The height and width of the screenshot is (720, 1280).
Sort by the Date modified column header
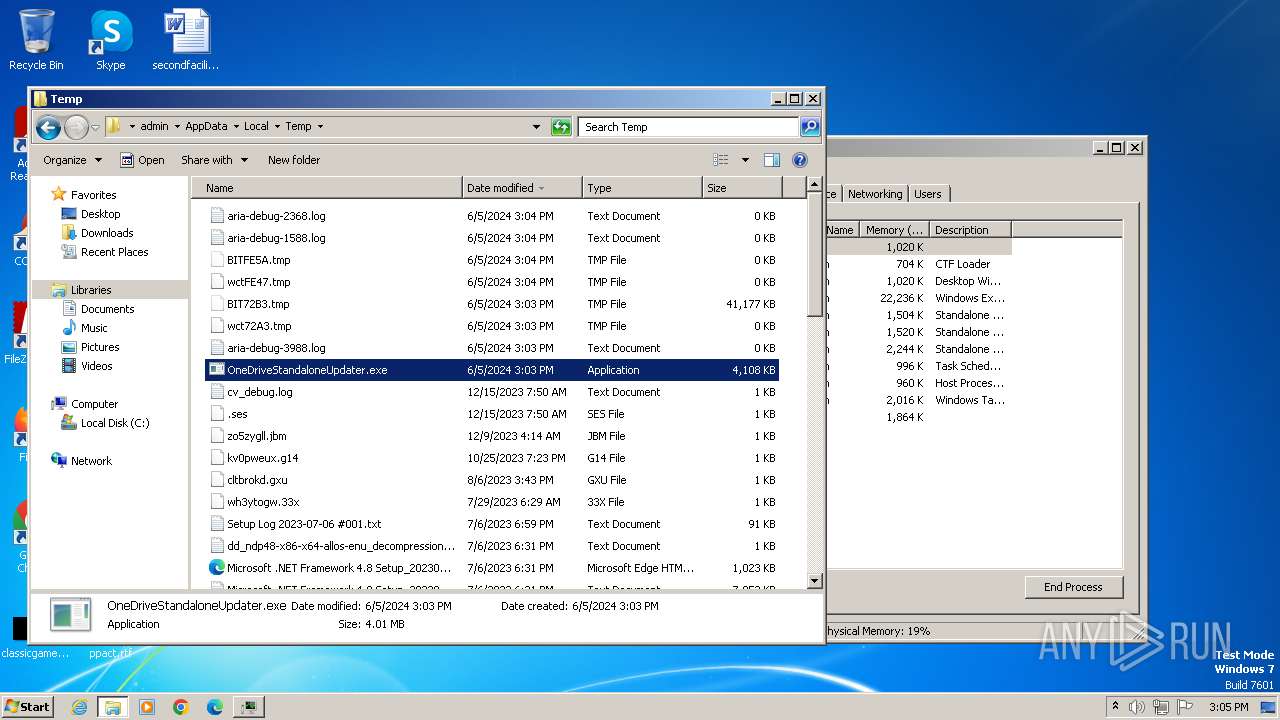coord(522,188)
